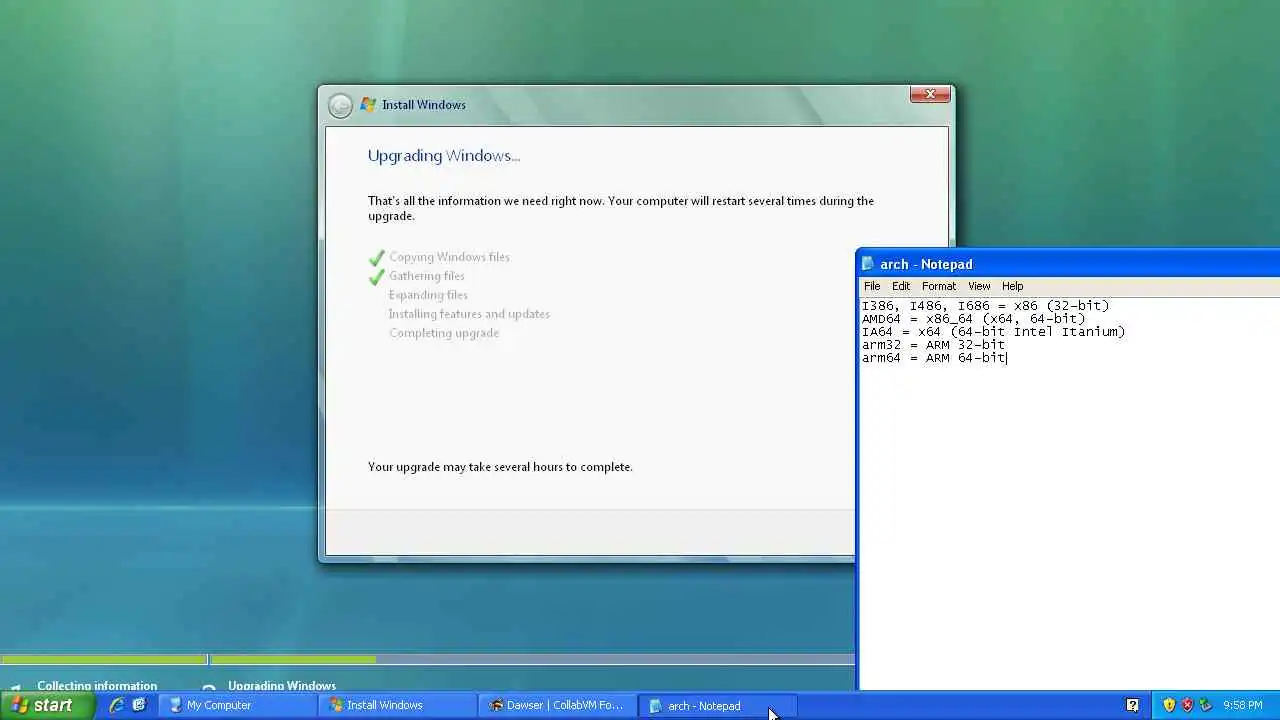
Task: Click the Completing upgrade step text
Action: tap(444, 333)
